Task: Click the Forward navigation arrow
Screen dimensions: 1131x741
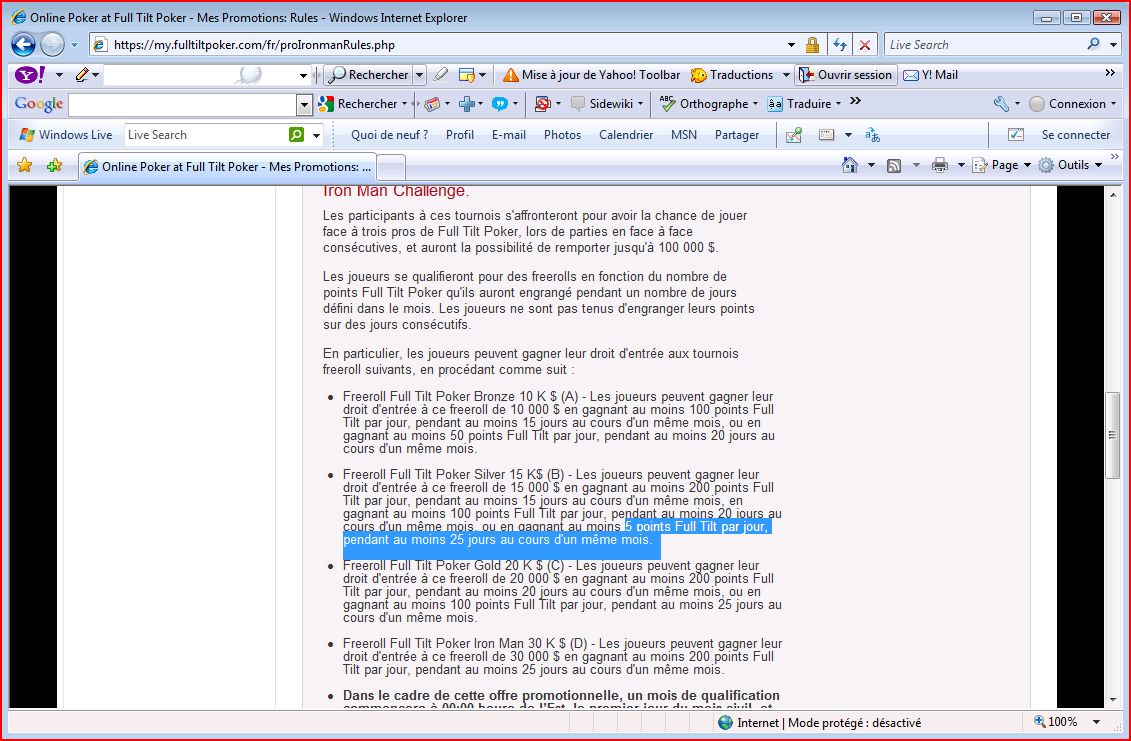Action: coord(52,45)
